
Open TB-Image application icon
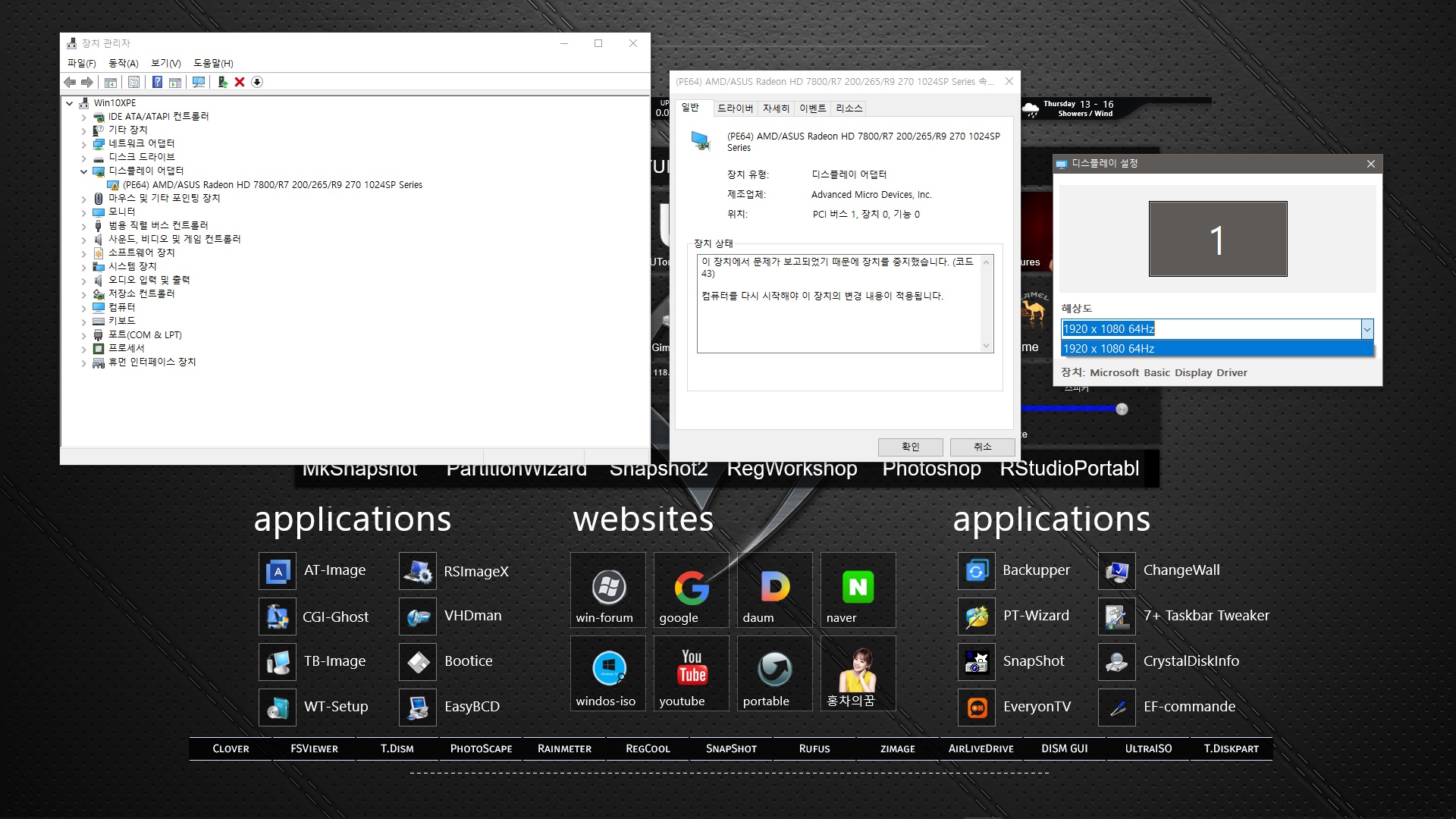click(278, 662)
